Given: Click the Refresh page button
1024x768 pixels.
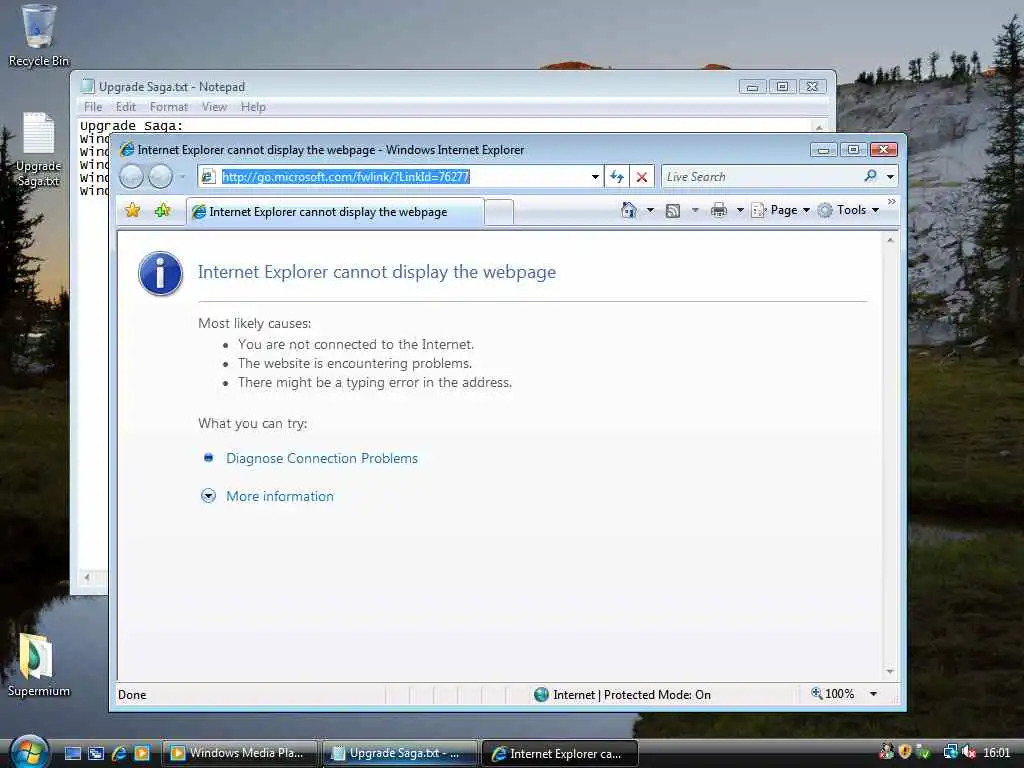Looking at the screenshot, I should 617,176.
